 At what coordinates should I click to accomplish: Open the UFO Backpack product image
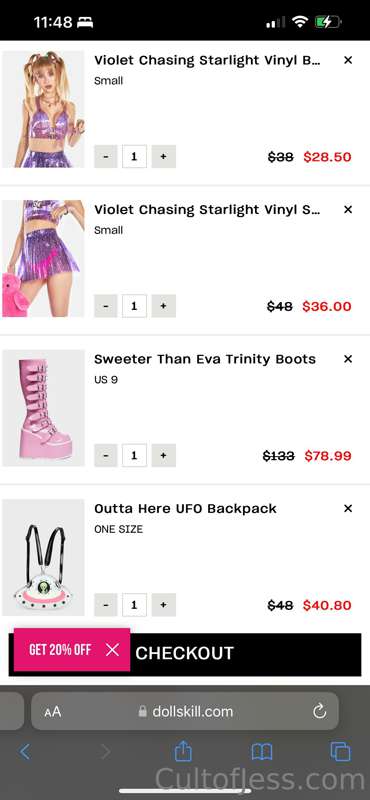(x=43, y=558)
